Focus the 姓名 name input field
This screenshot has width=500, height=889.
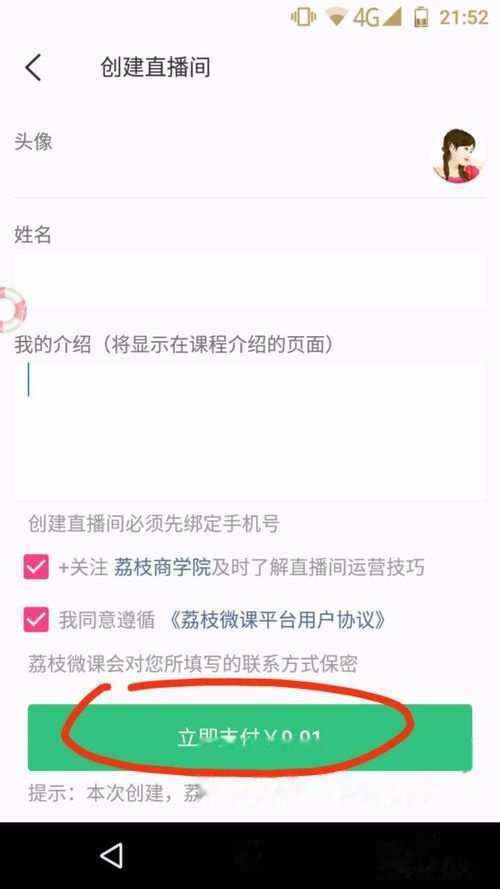coord(250,281)
